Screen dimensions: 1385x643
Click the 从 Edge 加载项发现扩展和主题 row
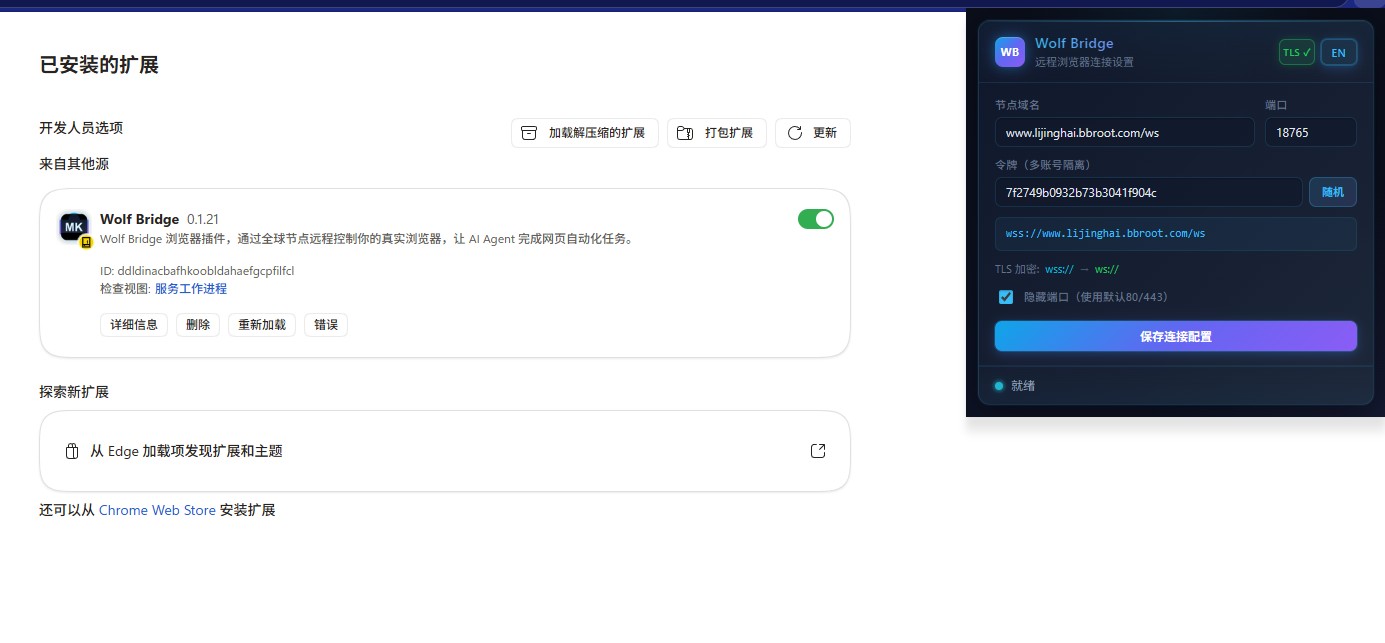[445, 451]
